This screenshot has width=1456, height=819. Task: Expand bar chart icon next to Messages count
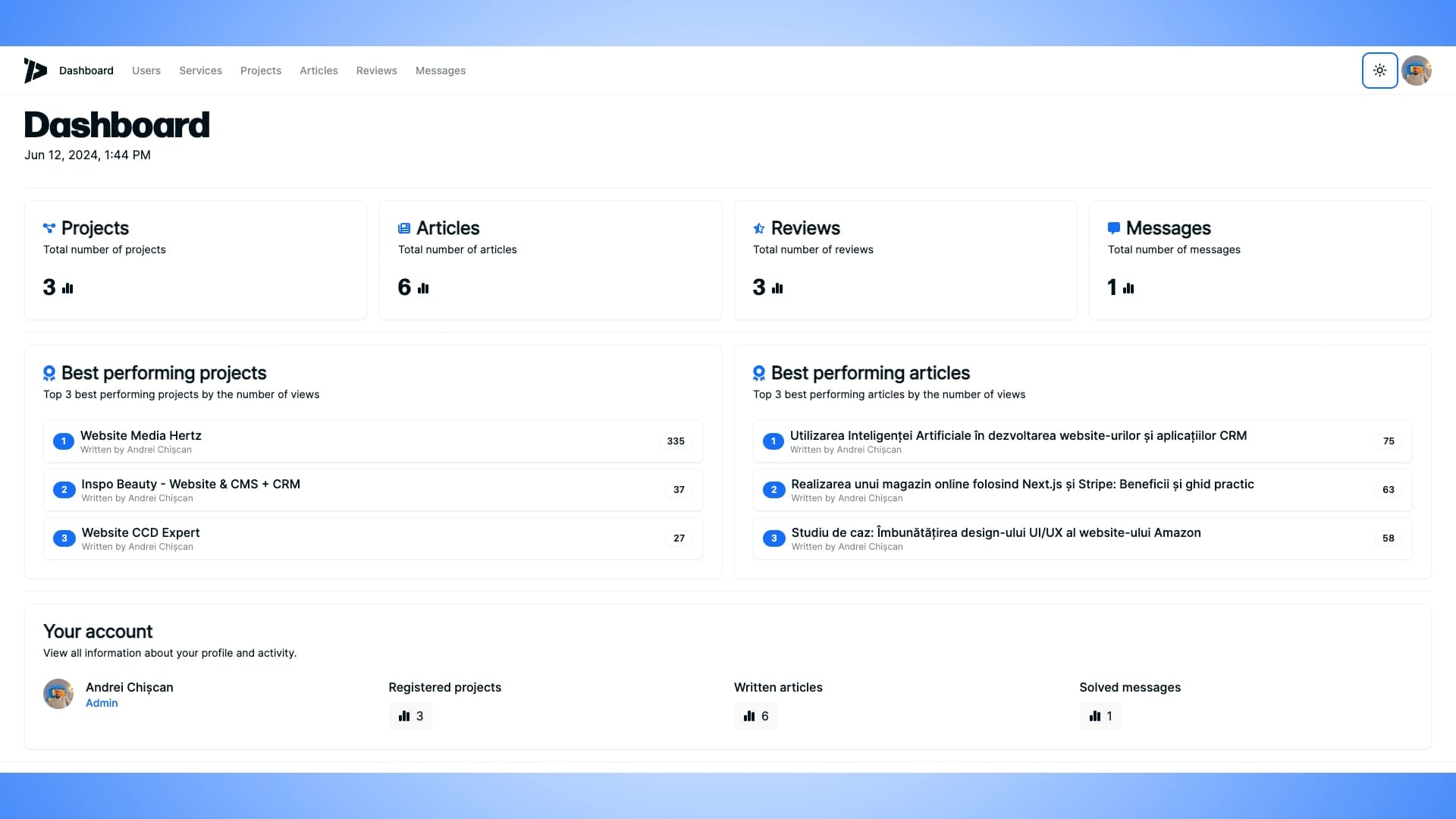[1128, 288]
